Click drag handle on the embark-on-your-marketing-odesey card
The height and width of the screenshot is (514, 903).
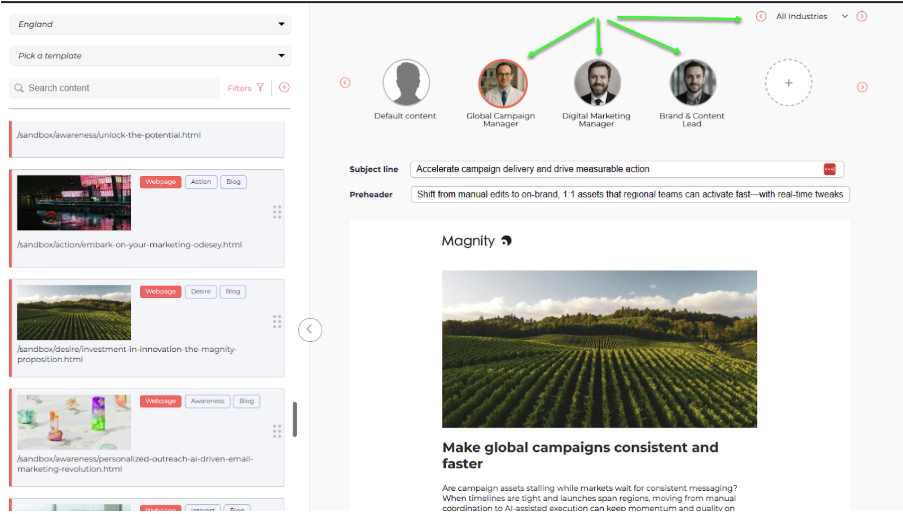click(x=277, y=212)
